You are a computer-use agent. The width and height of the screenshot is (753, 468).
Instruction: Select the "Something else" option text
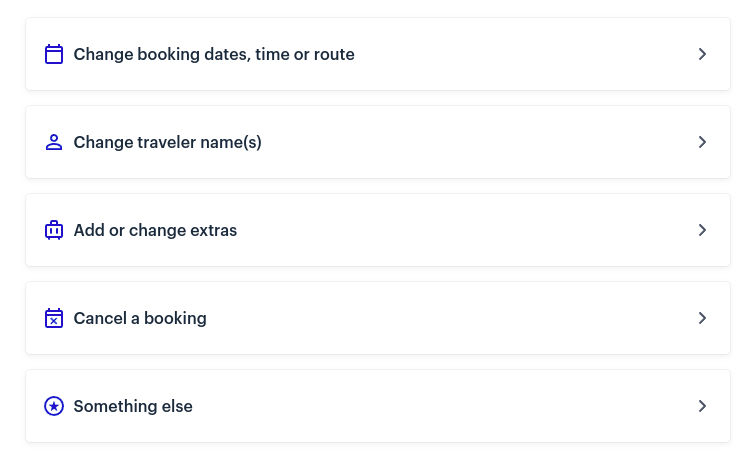click(133, 406)
